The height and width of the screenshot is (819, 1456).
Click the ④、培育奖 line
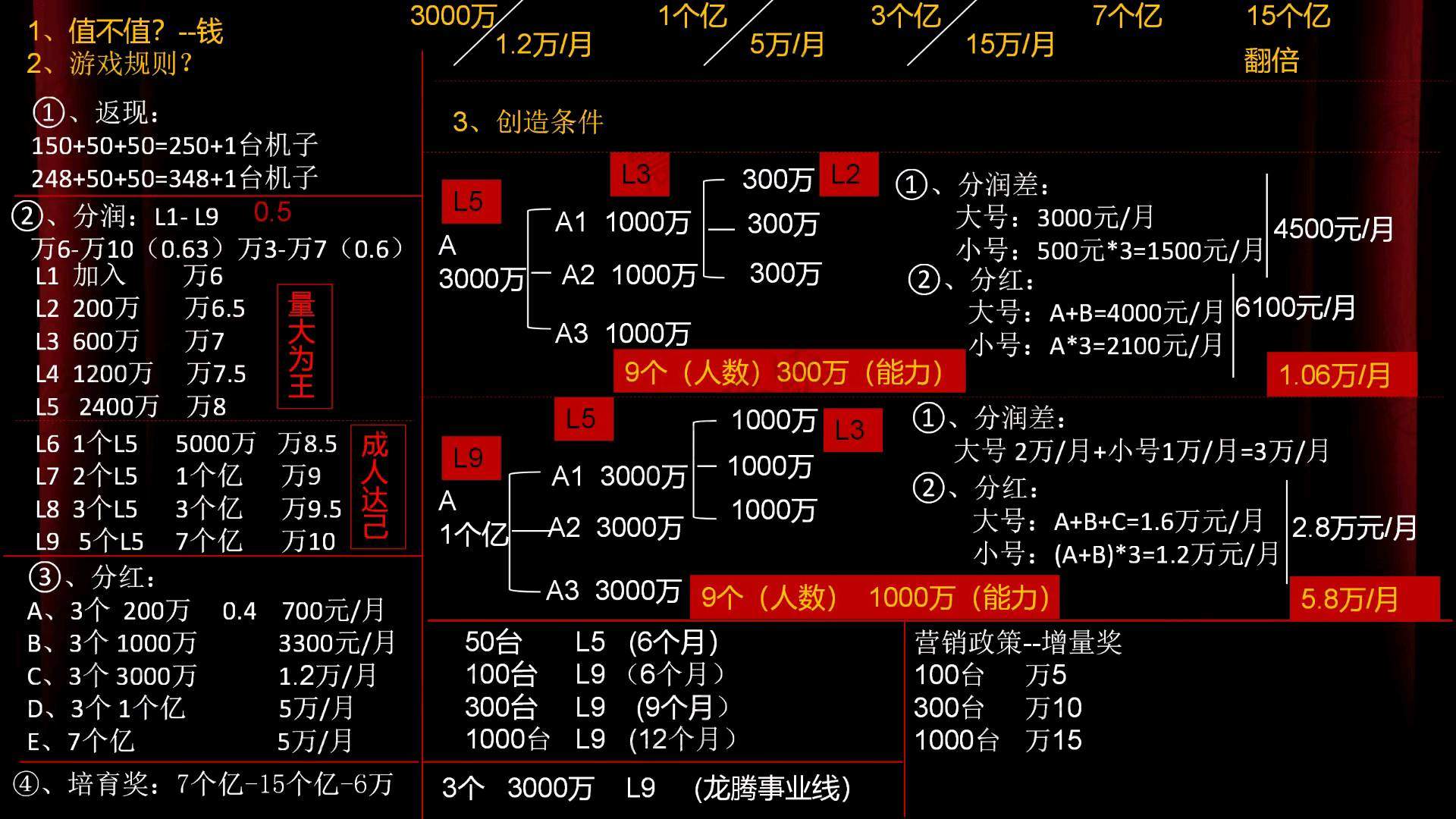(203, 784)
